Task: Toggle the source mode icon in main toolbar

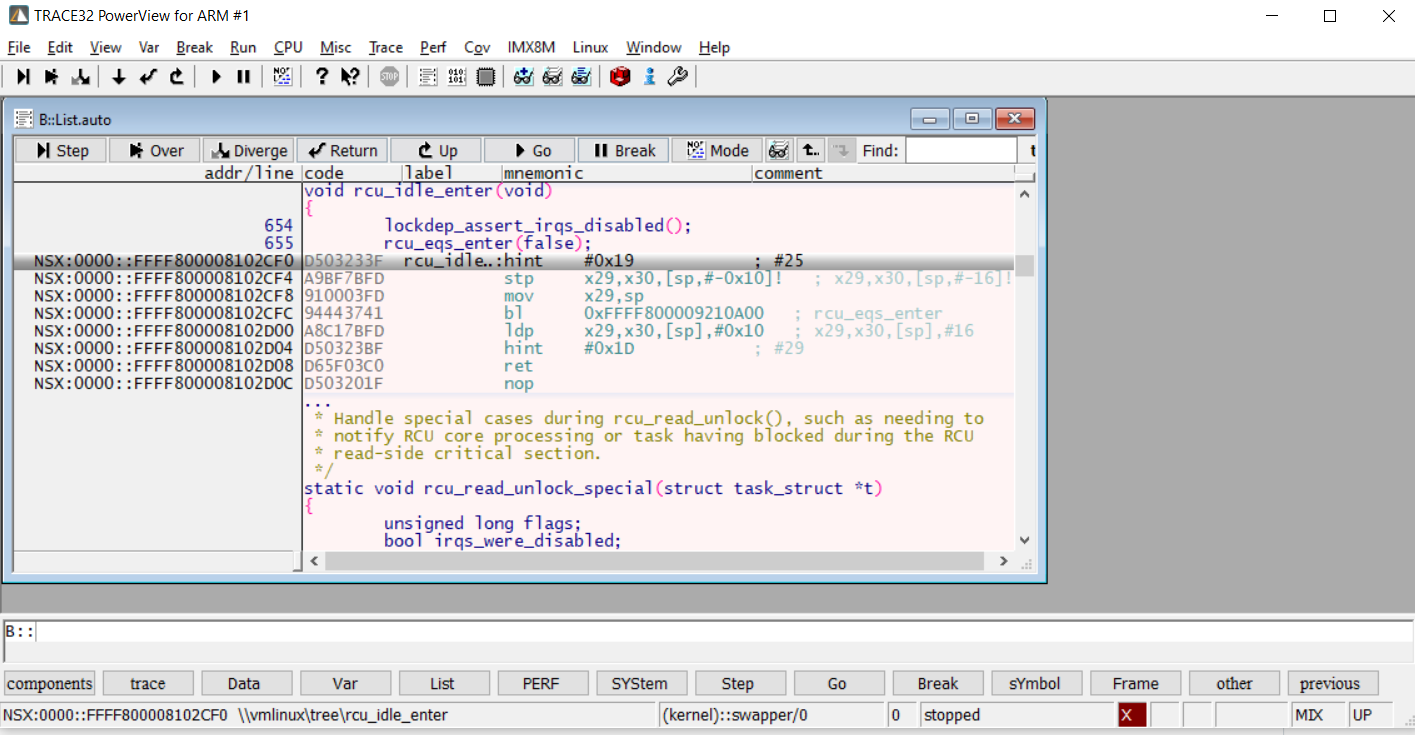Action: click(x=282, y=77)
